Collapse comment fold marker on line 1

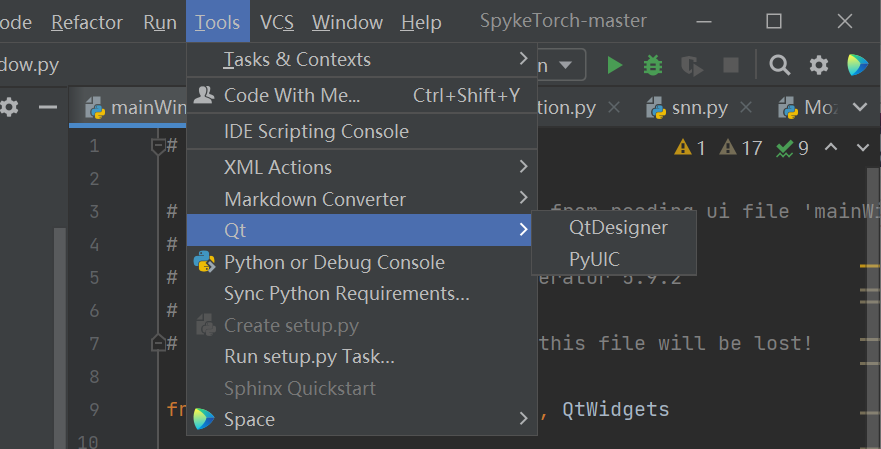tap(158, 147)
